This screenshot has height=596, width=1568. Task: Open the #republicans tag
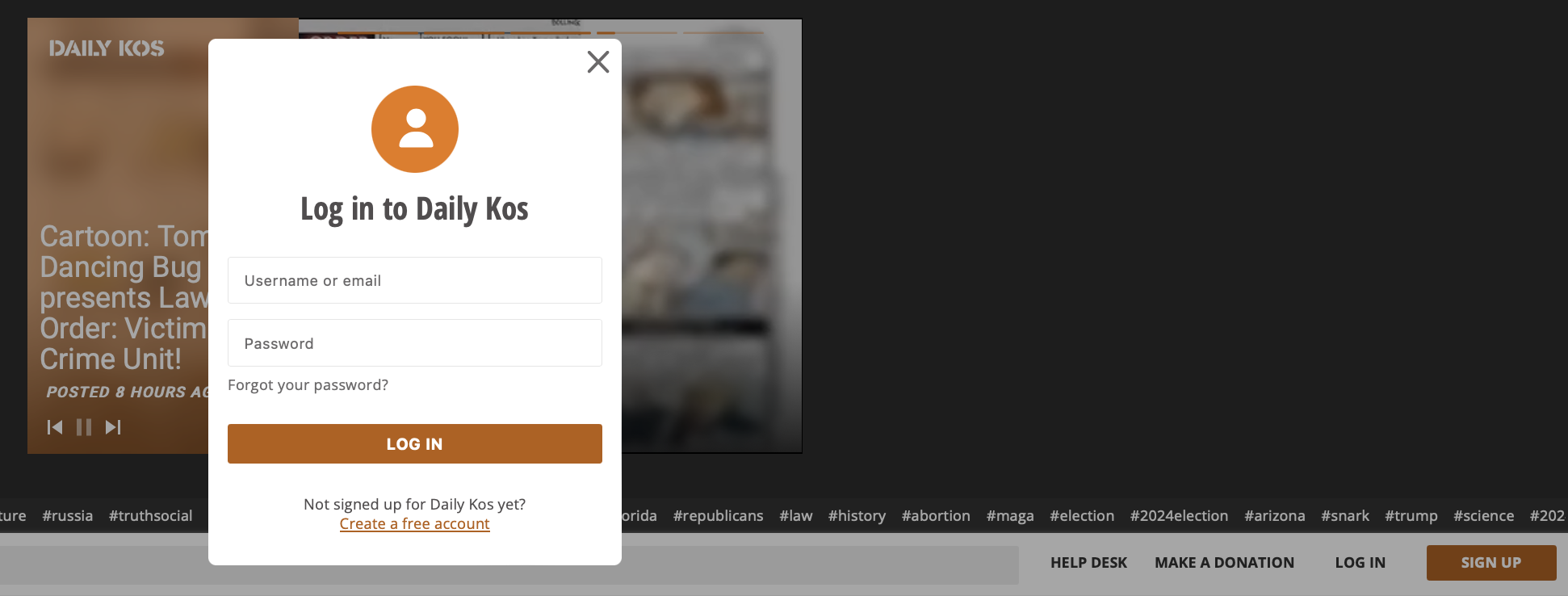718,516
